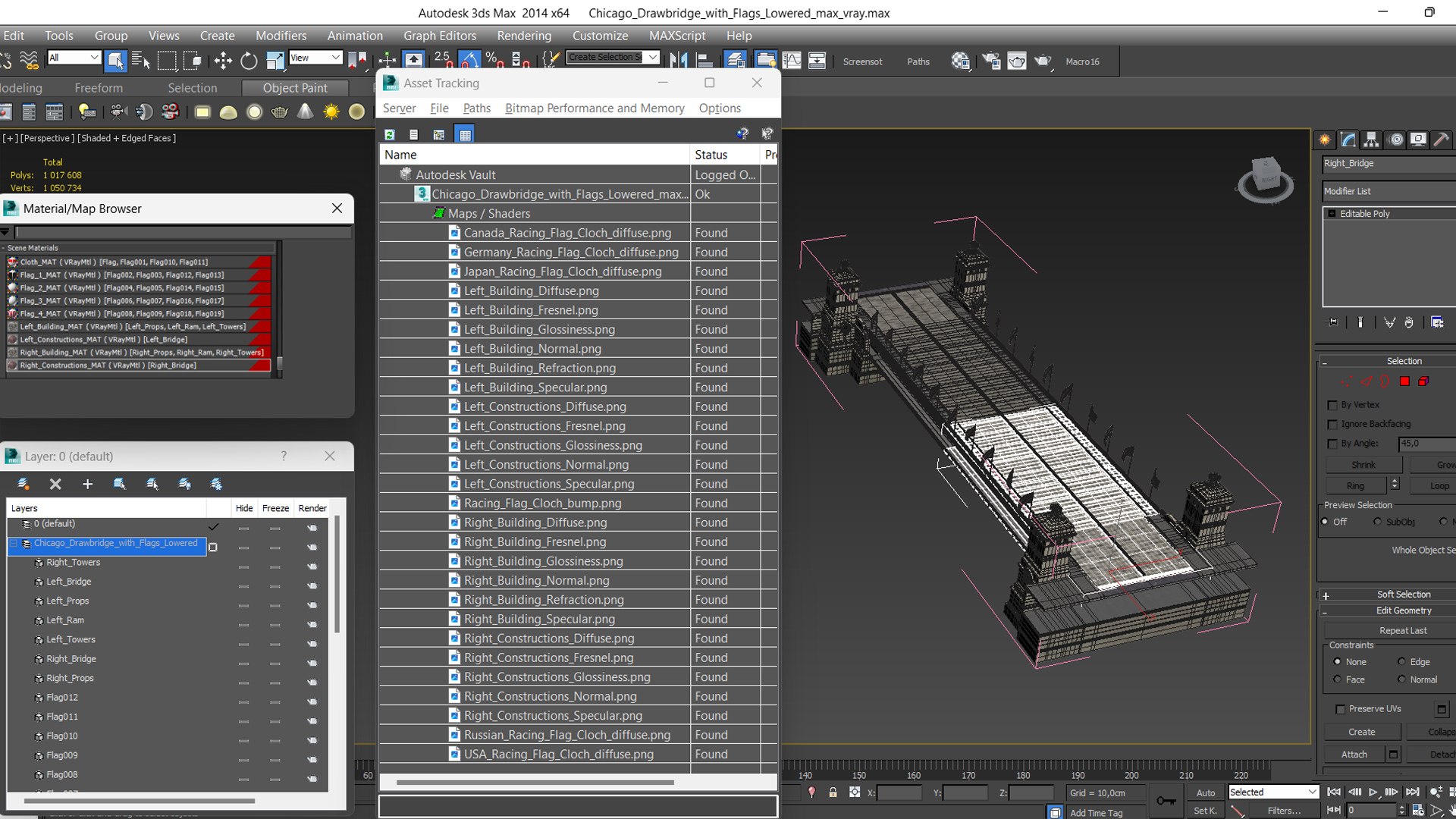Click the Hierarchy panel tab icon
This screenshot has width=1456, height=819.
(1370, 140)
